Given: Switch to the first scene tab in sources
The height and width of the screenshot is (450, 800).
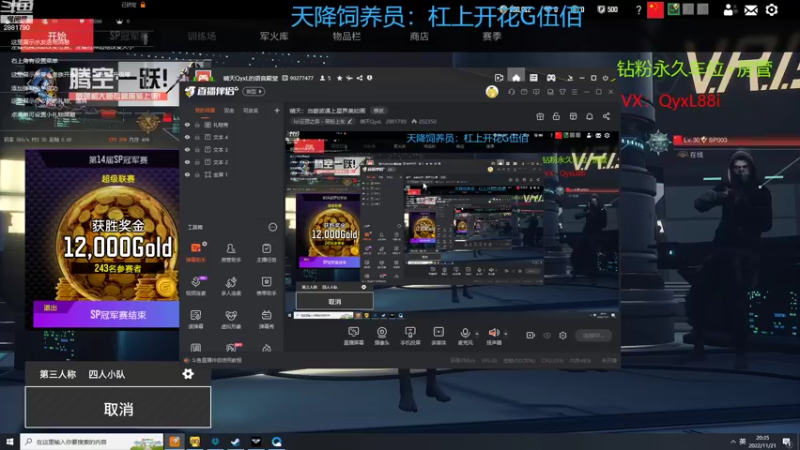Looking at the screenshot, I should click(x=205, y=110).
